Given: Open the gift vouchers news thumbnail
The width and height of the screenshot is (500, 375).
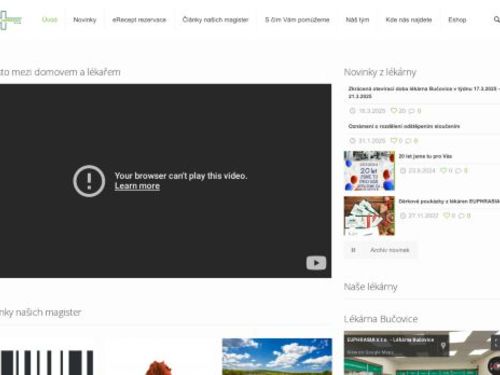Looking at the screenshot, I should [369, 216].
